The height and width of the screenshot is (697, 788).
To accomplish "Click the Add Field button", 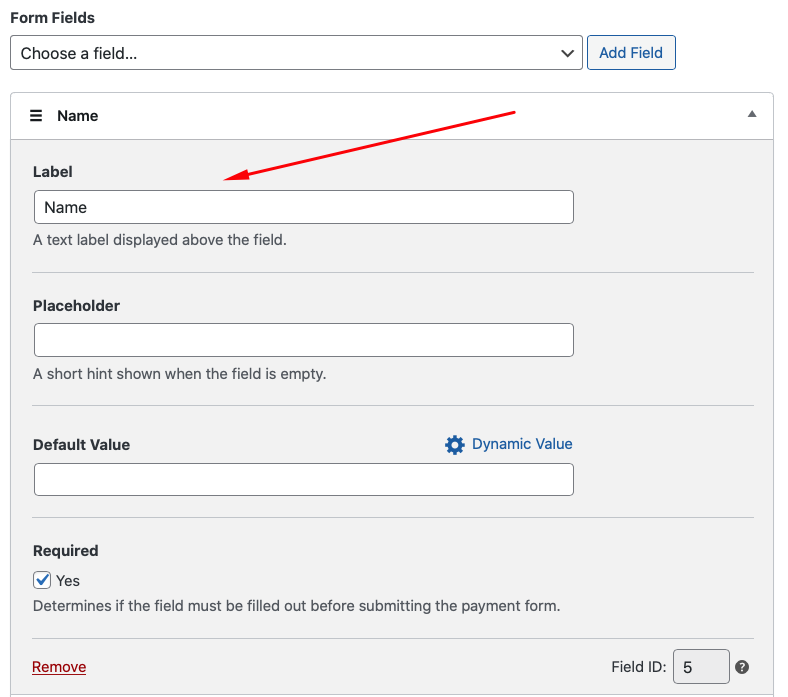I will click(x=631, y=53).
